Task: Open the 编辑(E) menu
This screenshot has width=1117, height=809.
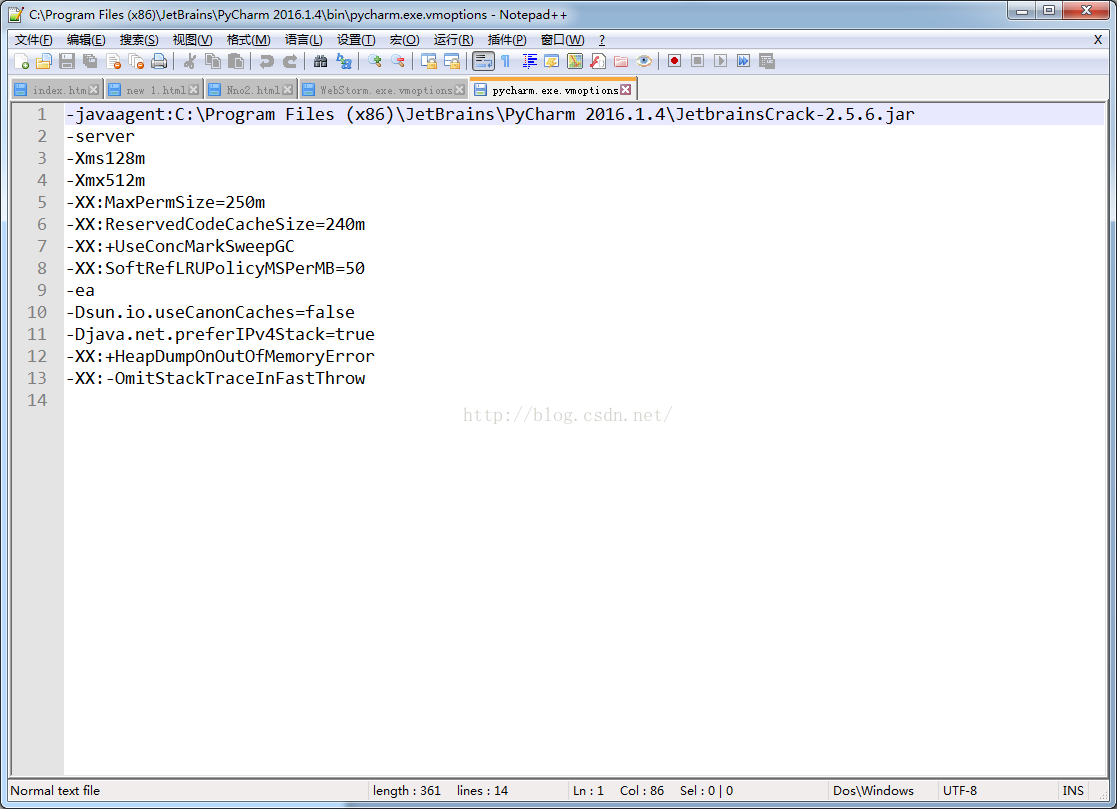Action: click(86, 40)
